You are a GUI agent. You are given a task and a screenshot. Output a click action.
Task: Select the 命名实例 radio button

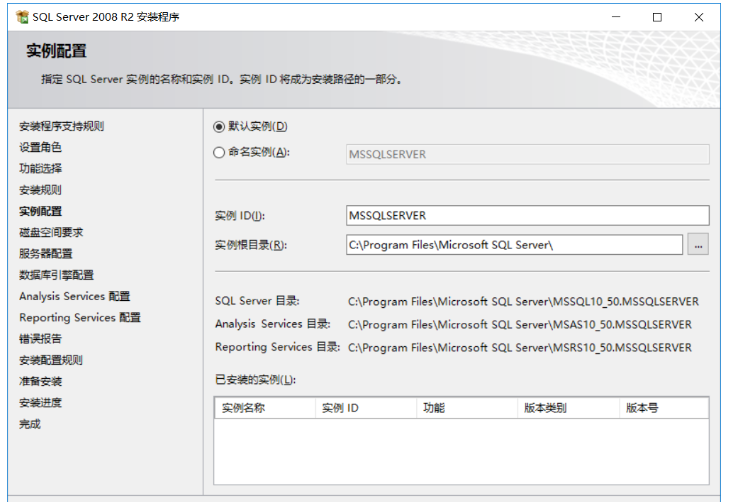coord(219,152)
